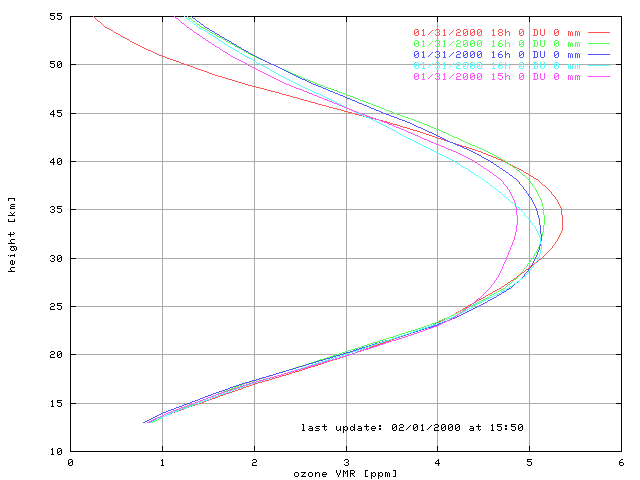Image resolution: width=640 pixels, height=480 pixels.
Task: Click the blue legend line sample
Action: [x=599, y=54]
